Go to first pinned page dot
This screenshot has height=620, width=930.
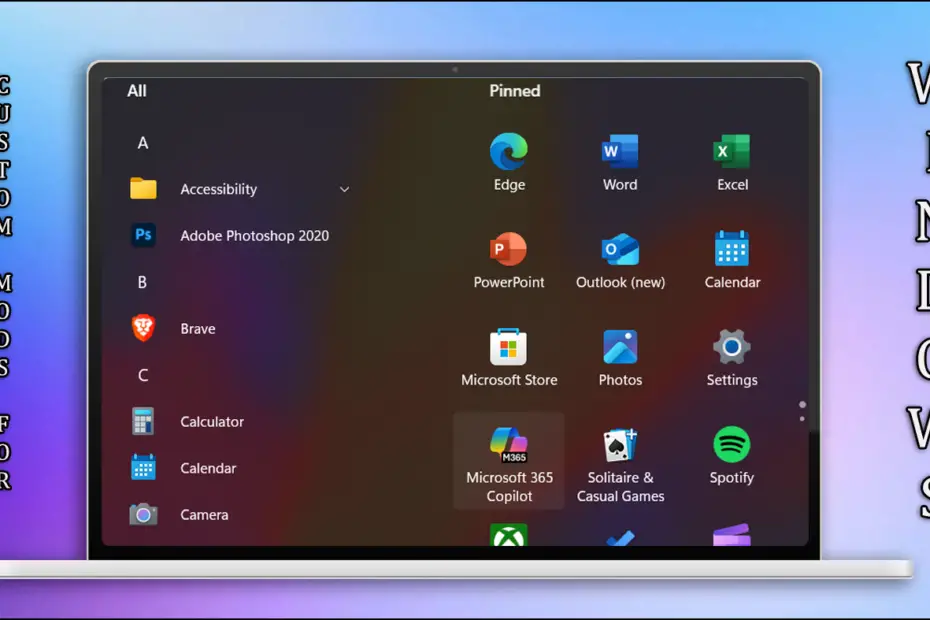[x=802, y=405]
